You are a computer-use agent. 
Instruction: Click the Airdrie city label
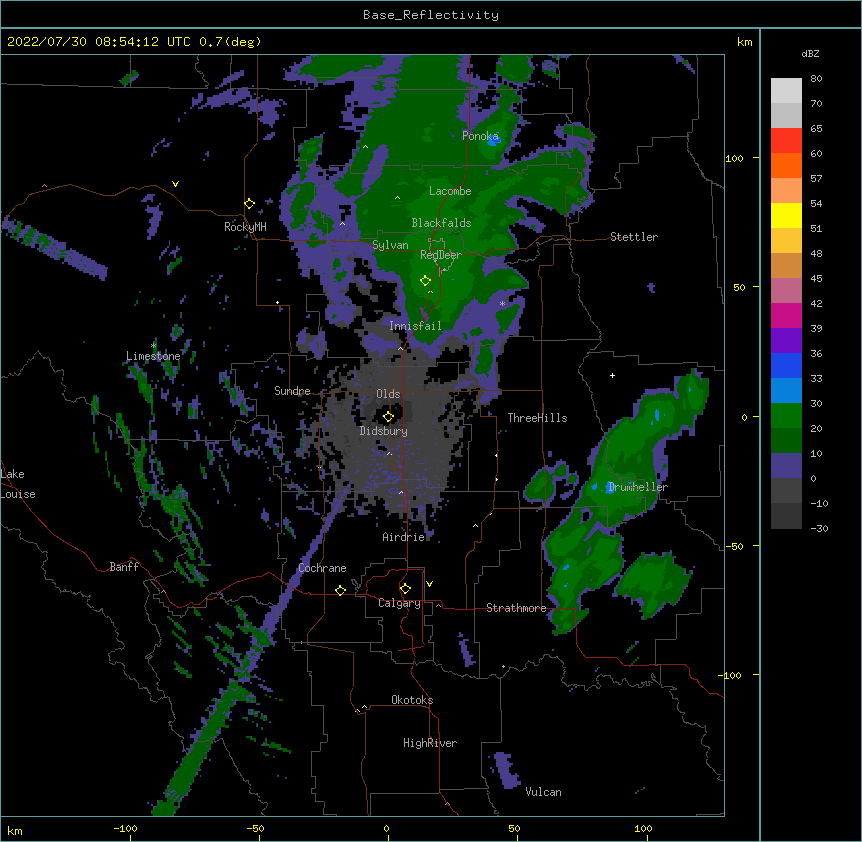404,537
